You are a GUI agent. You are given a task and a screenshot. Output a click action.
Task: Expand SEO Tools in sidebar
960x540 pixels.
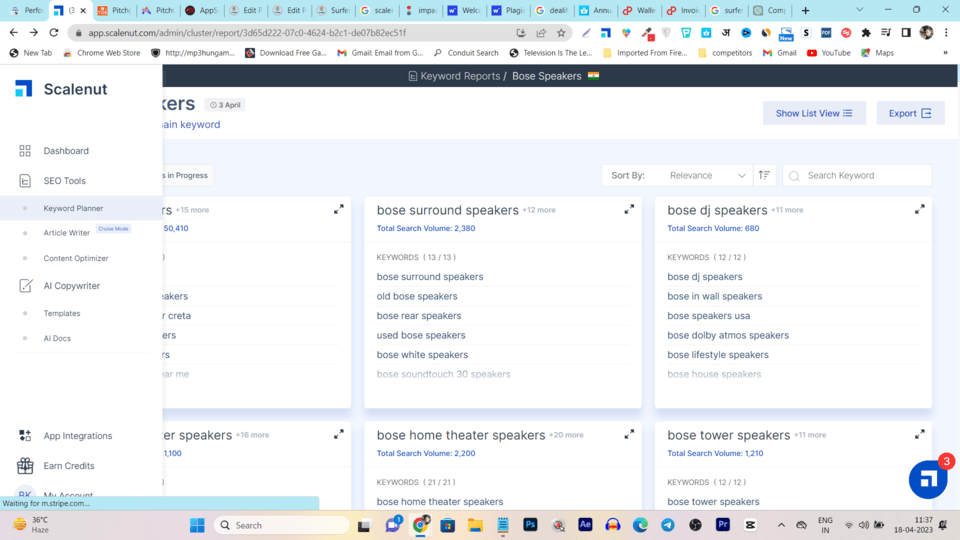click(x=64, y=181)
